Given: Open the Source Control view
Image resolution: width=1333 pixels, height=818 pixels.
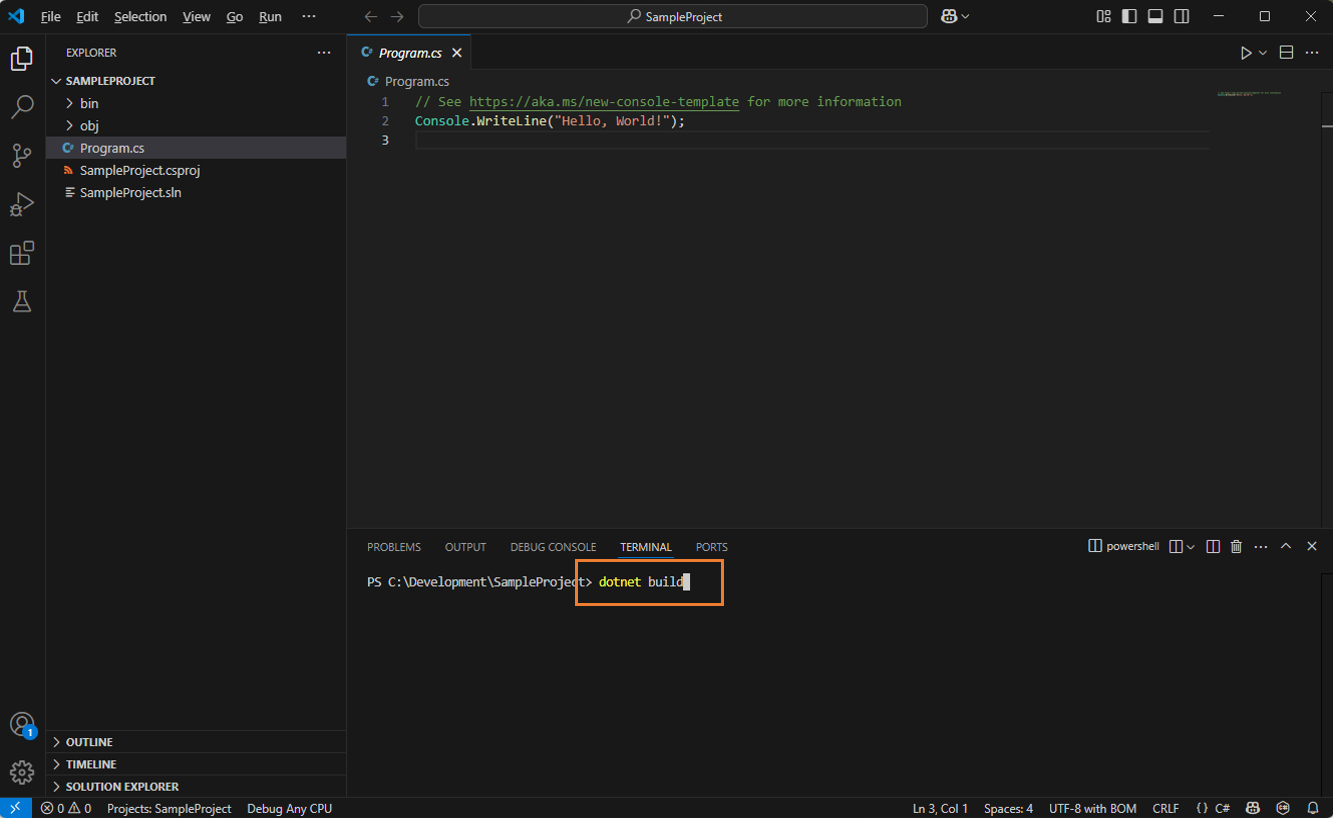Looking at the screenshot, I should coord(22,155).
